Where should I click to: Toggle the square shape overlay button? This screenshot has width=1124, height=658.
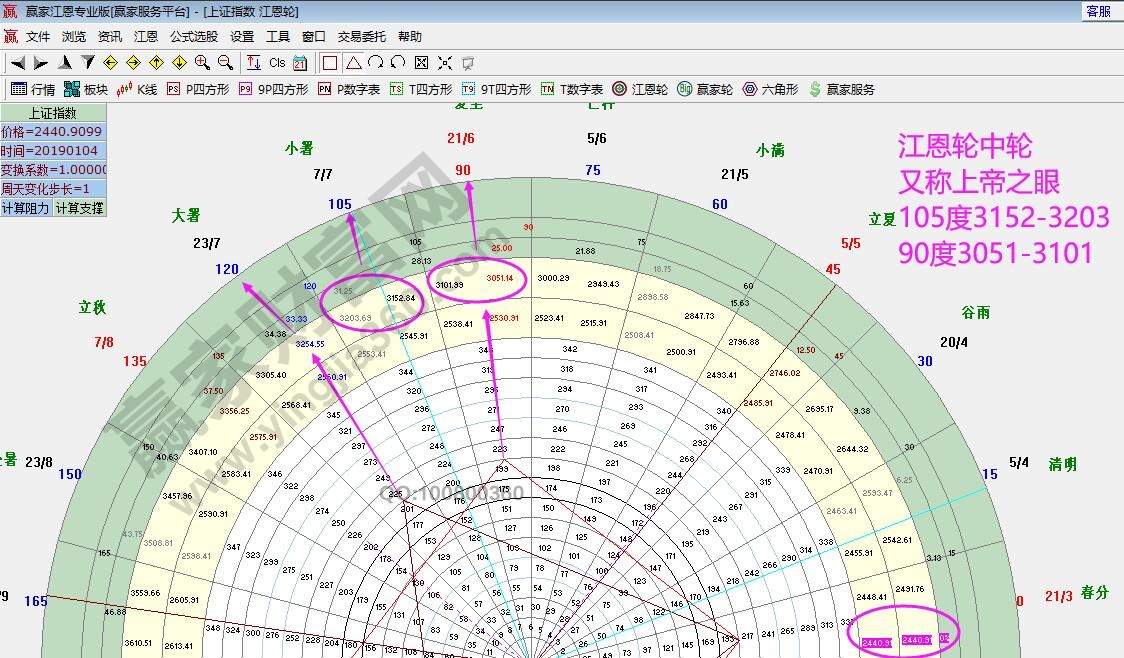tap(330, 62)
